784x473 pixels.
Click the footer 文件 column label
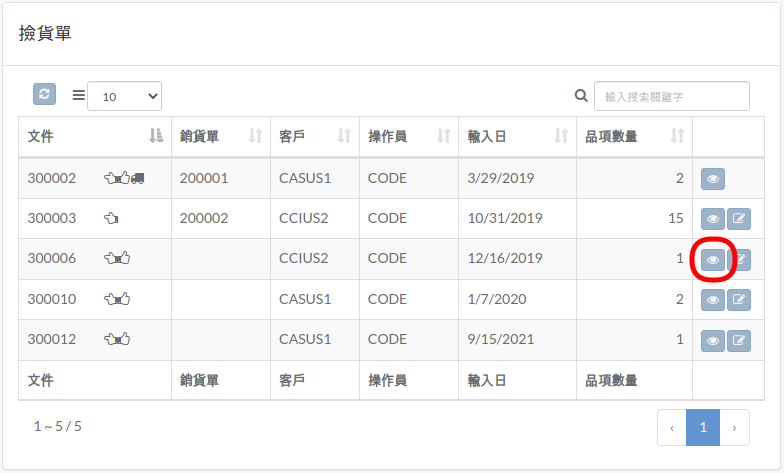(40, 380)
